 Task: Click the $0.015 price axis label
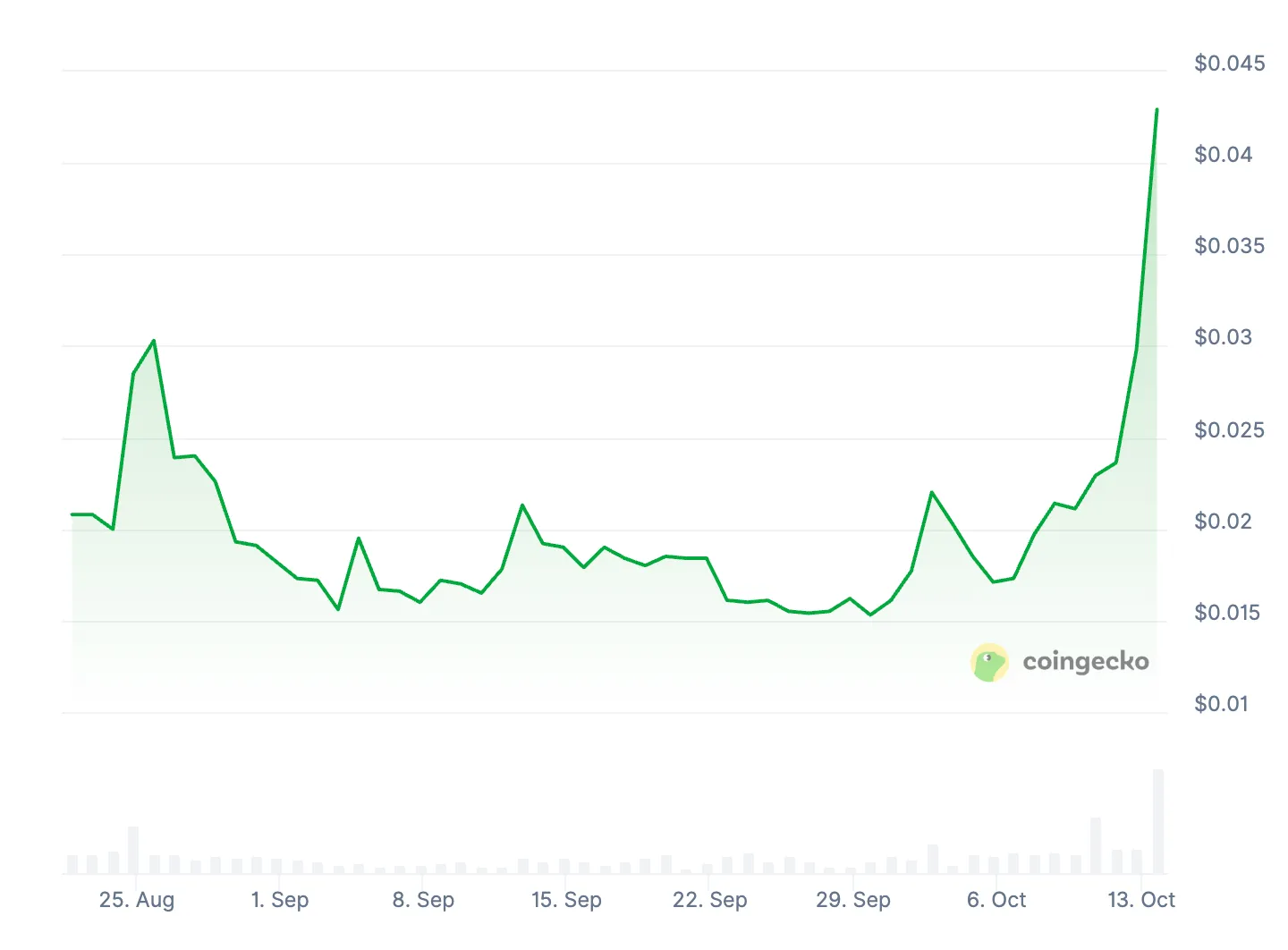[x=1226, y=613]
